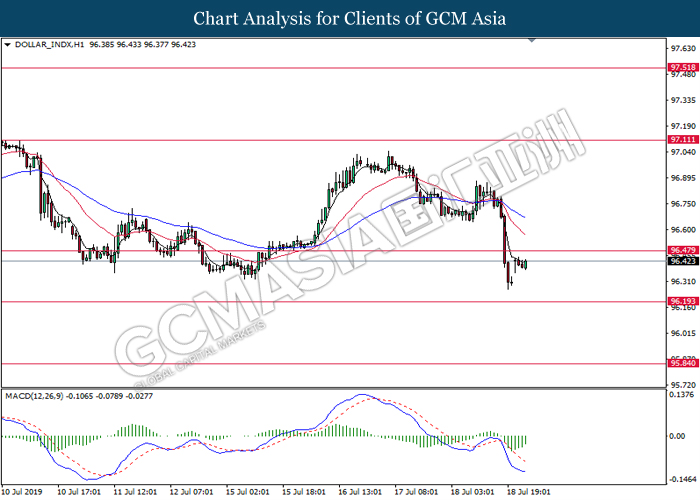Viewport: 700px width, 500px height.
Task: Click the current price tag 96.423
Action: (x=683, y=261)
